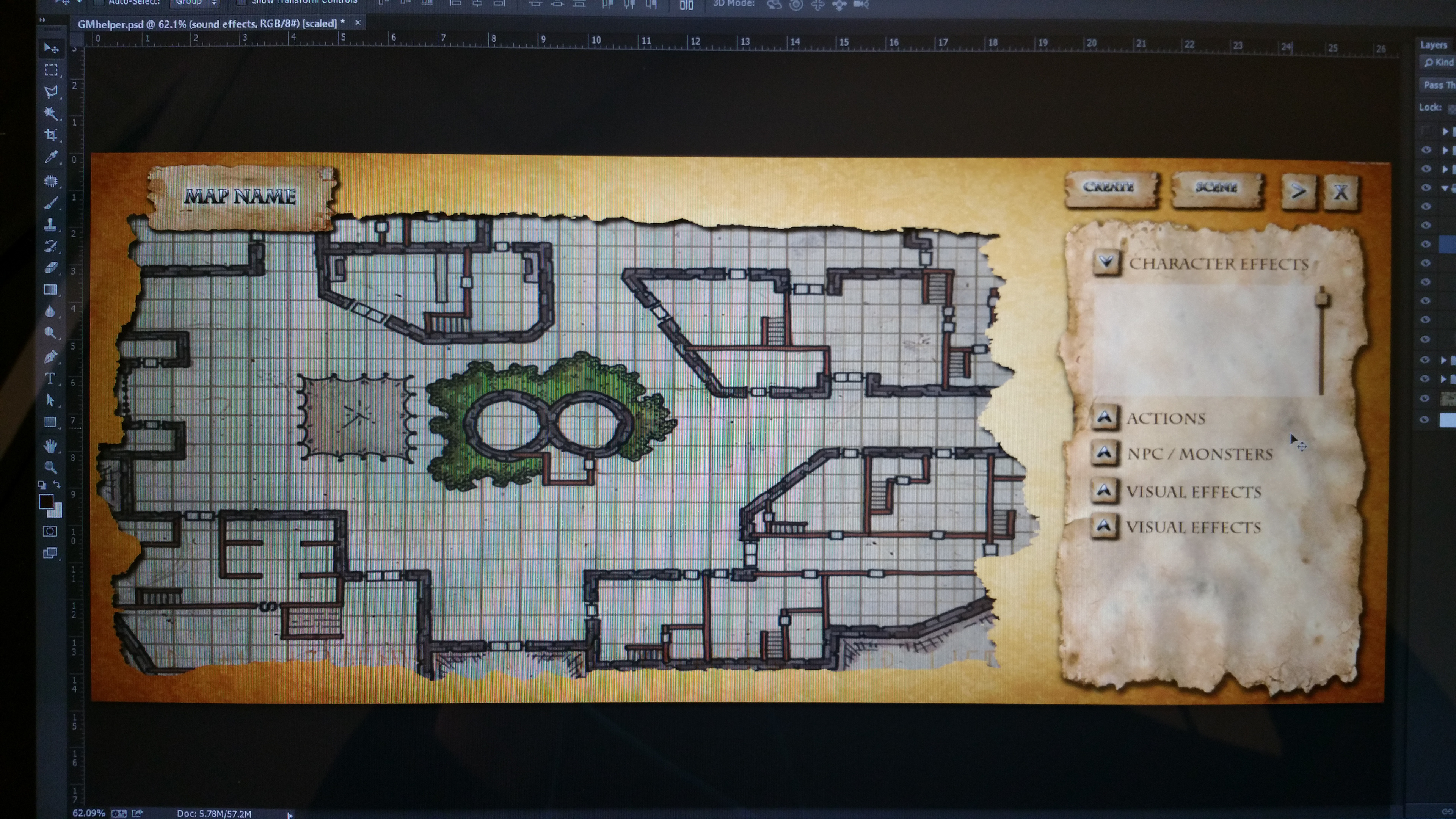Click the Auto-Align Layers icon
The image size is (1456, 819).
pyautogui.click(x=686, y=5)
